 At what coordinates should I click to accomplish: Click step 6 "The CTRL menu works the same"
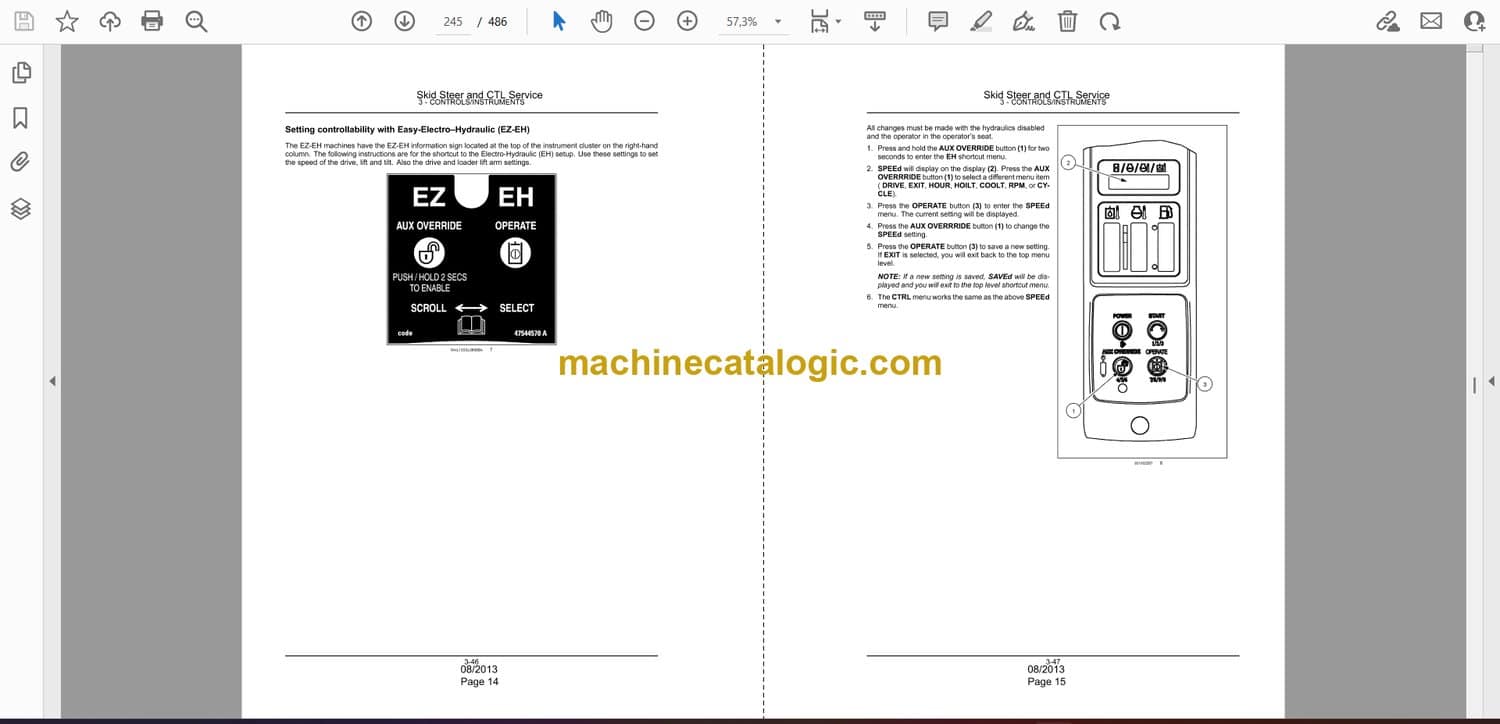[x=958, y=301]
